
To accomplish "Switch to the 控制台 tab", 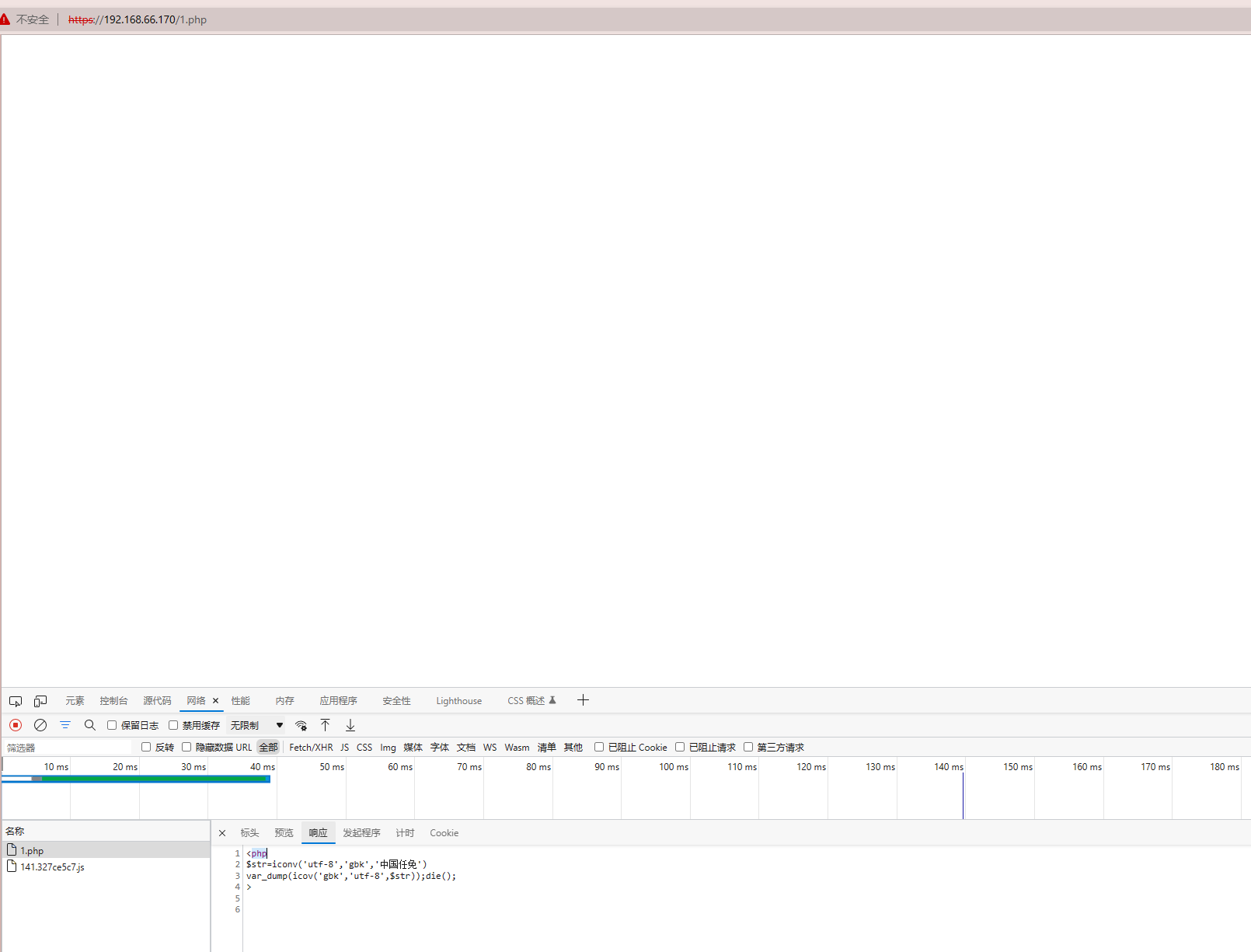I will pyautogui.click(x=113, y=701).
